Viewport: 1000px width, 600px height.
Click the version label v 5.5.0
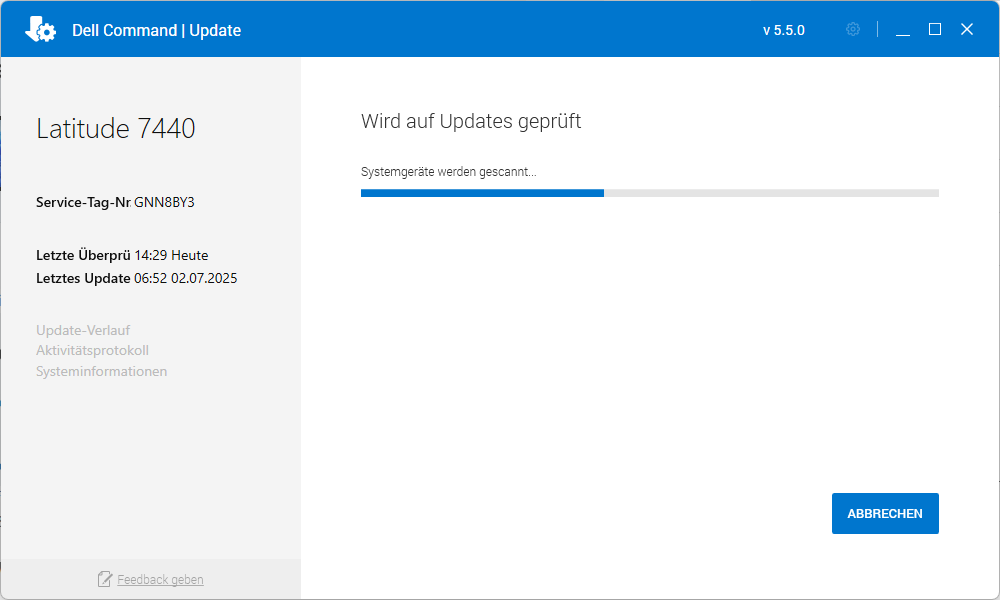click(x=784, y=30)
